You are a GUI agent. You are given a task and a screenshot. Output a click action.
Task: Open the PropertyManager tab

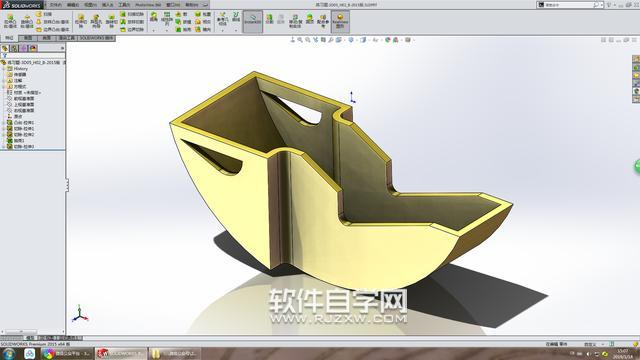click(x=14, y=48)
